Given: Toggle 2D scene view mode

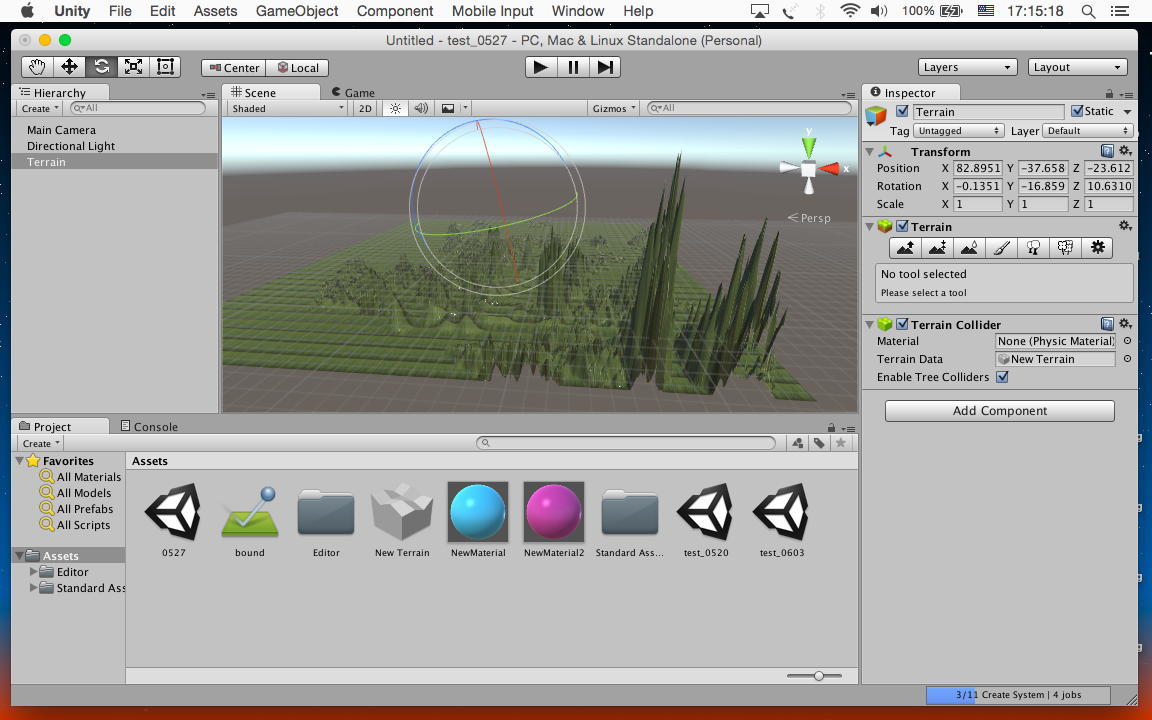Looking at the screenshot, I should click(365, 108).
